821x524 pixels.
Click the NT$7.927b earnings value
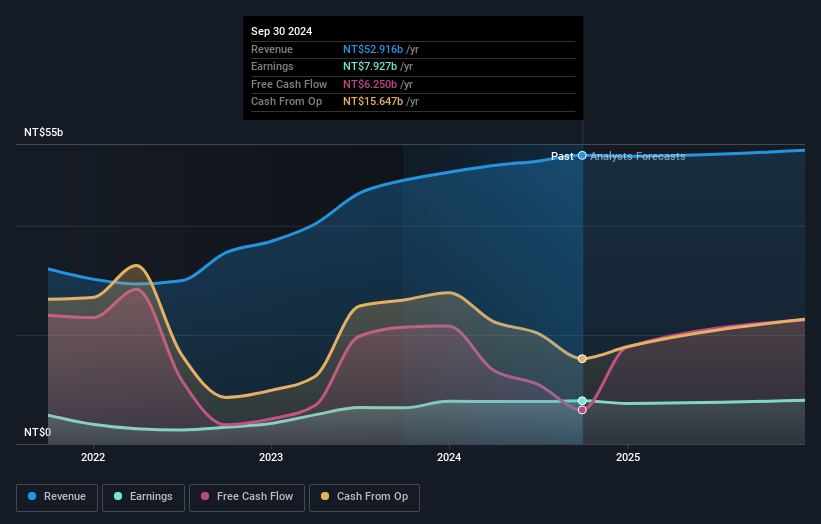(x=370, y=66)
